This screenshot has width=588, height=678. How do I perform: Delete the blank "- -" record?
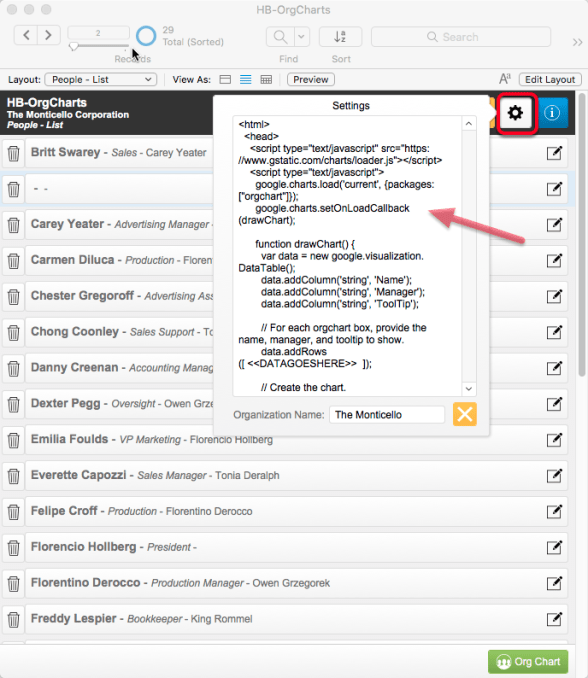pyautogui.click(x=13, y=189)
